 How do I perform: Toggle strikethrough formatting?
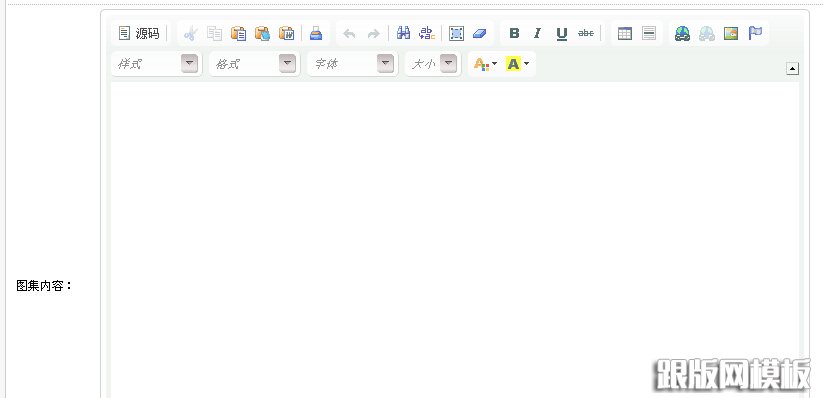coord(586,34)
